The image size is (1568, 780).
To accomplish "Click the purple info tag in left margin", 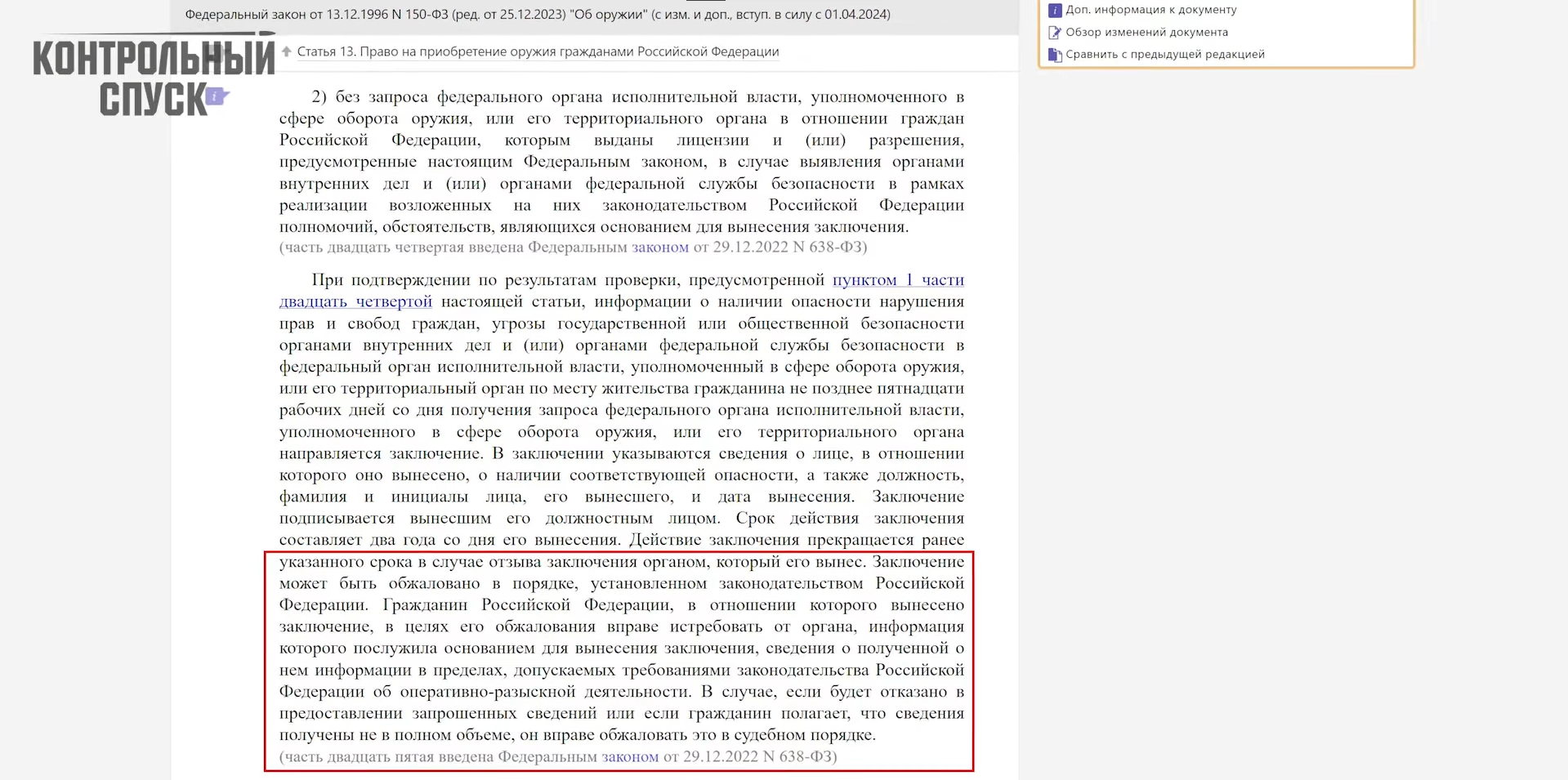I will tap(216, 96).
